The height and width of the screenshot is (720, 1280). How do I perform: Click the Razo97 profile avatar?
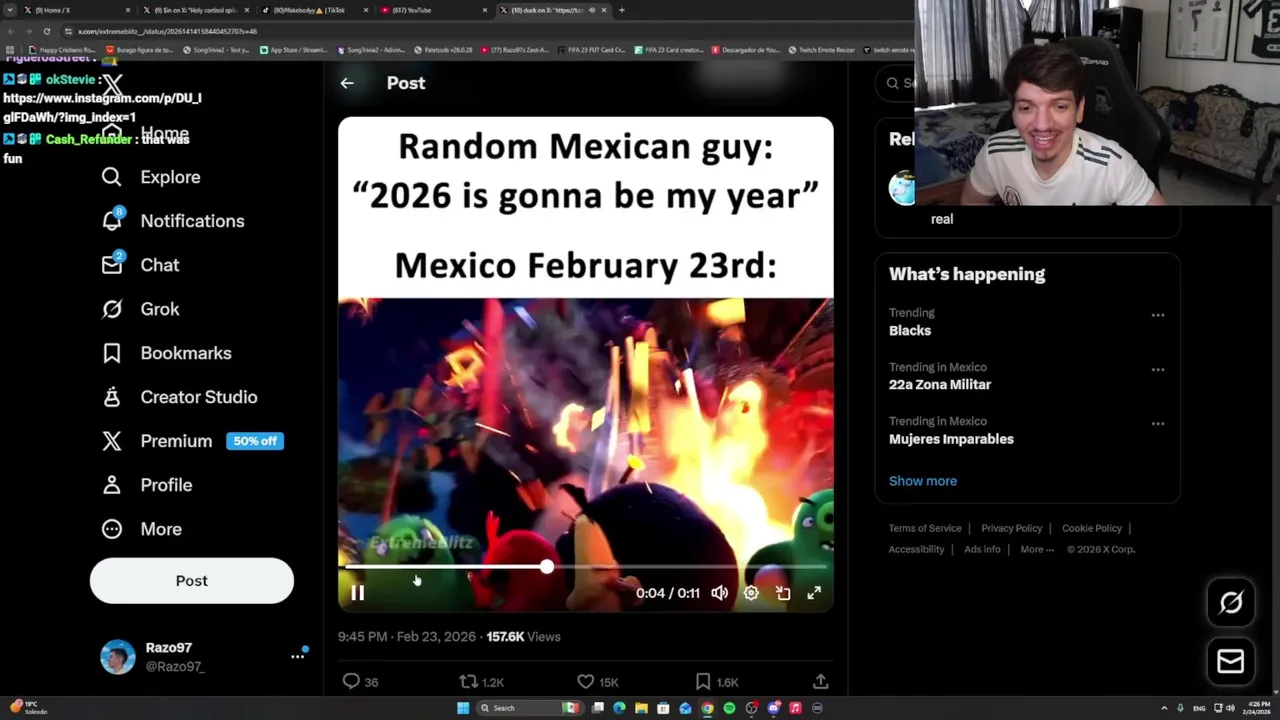pos(118,657)
